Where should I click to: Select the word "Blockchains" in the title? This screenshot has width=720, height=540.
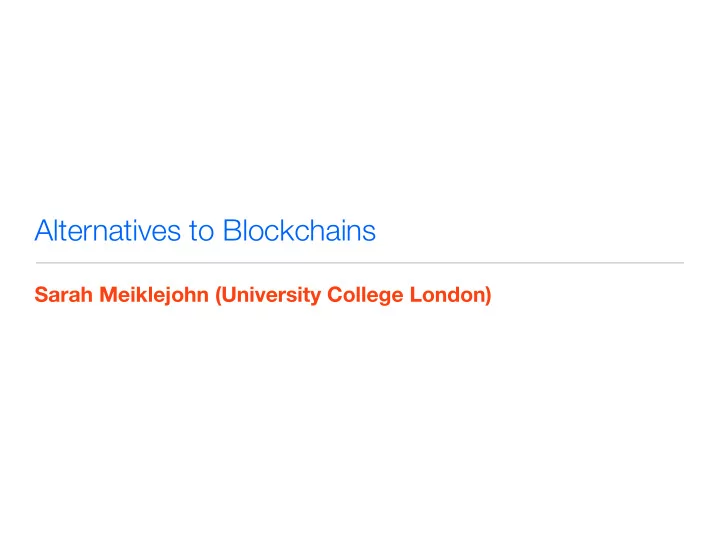(299, 230)
